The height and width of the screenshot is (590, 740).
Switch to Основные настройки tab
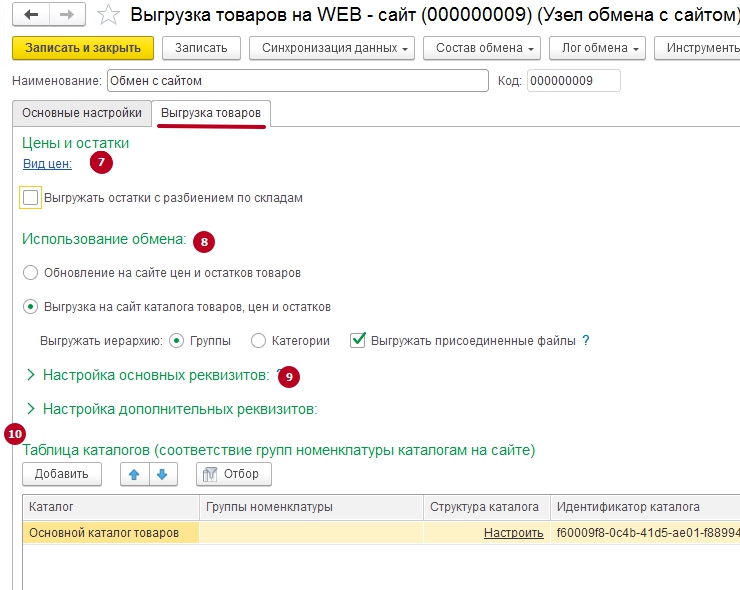(x=82, y=113)
